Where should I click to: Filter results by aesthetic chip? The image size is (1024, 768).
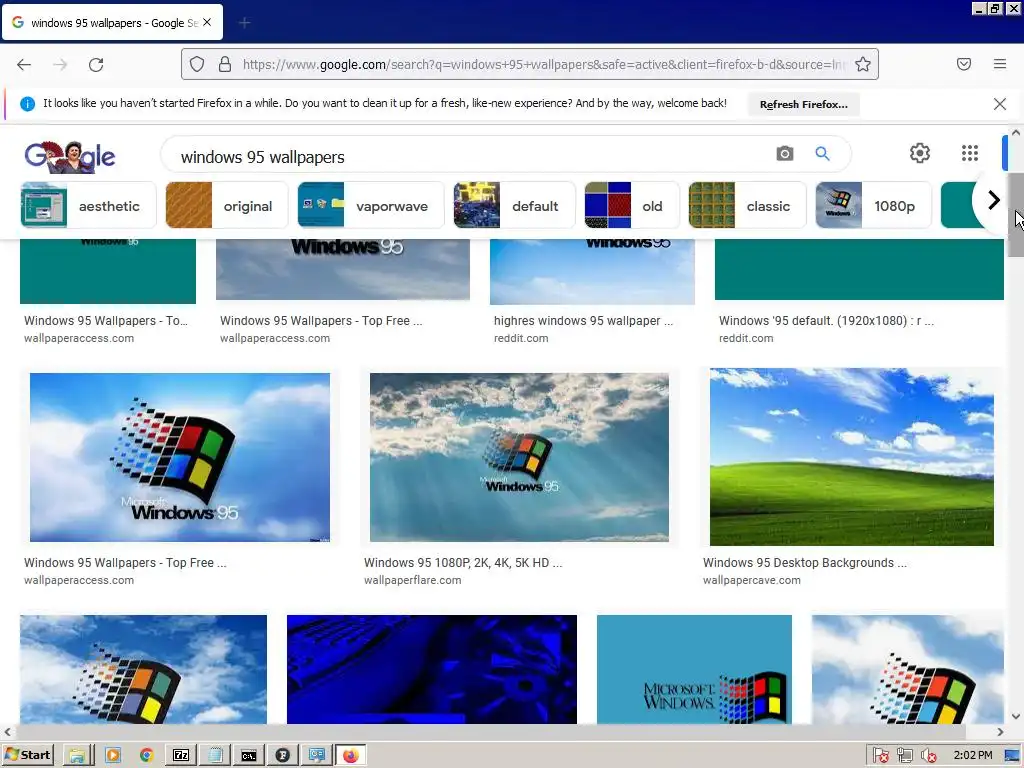click(x=88, y=206)
